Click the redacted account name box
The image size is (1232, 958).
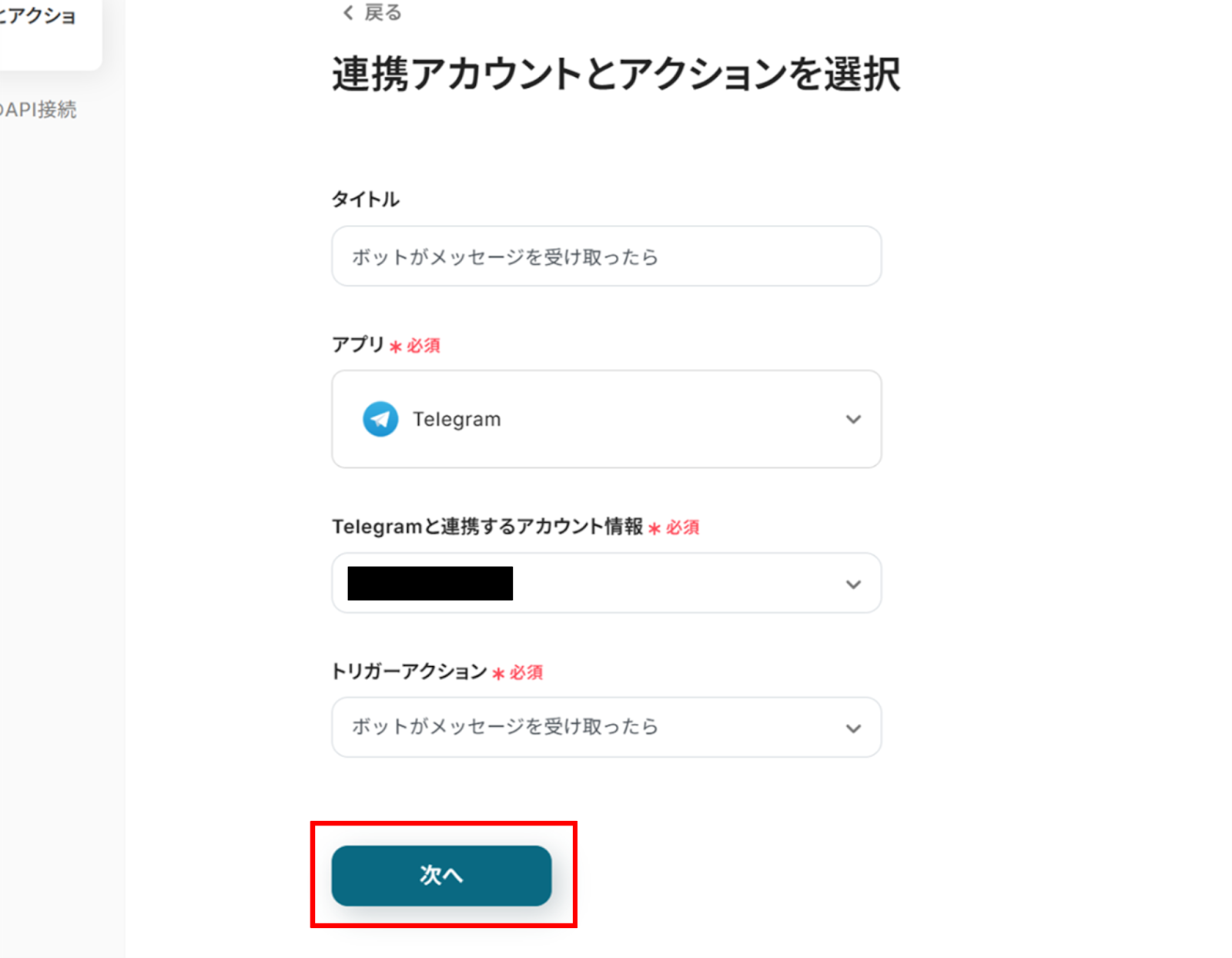coord(430,583)
